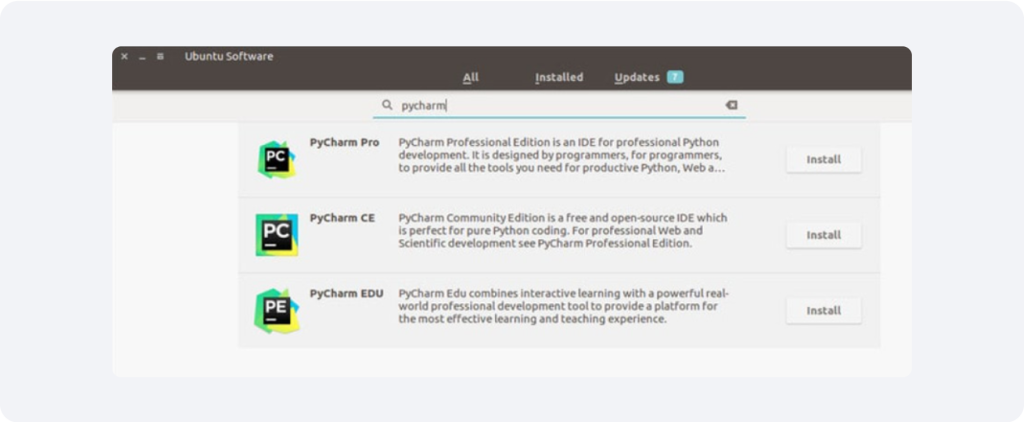Focus the search field containing pycharm
This screenshot has width=1024, height=422.
559,105
